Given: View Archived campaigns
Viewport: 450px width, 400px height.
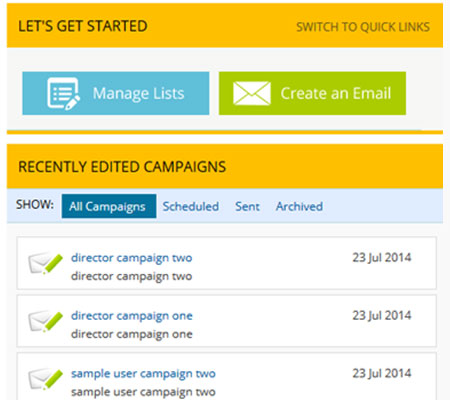Looking at the screenshot, I should (x=299, y=206).
